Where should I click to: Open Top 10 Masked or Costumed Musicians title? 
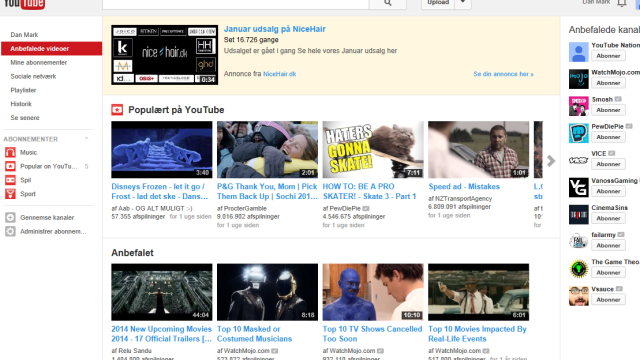[254, 334]
